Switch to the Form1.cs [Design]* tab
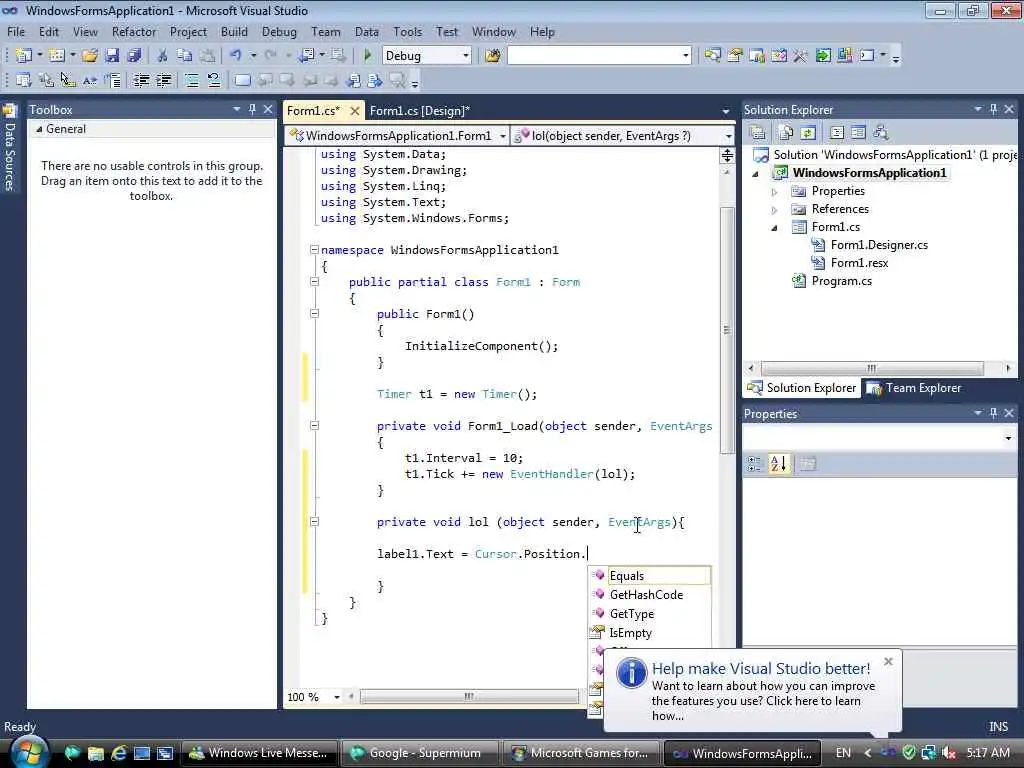This screenshot has height=768, width=1024. click(419, 110)
